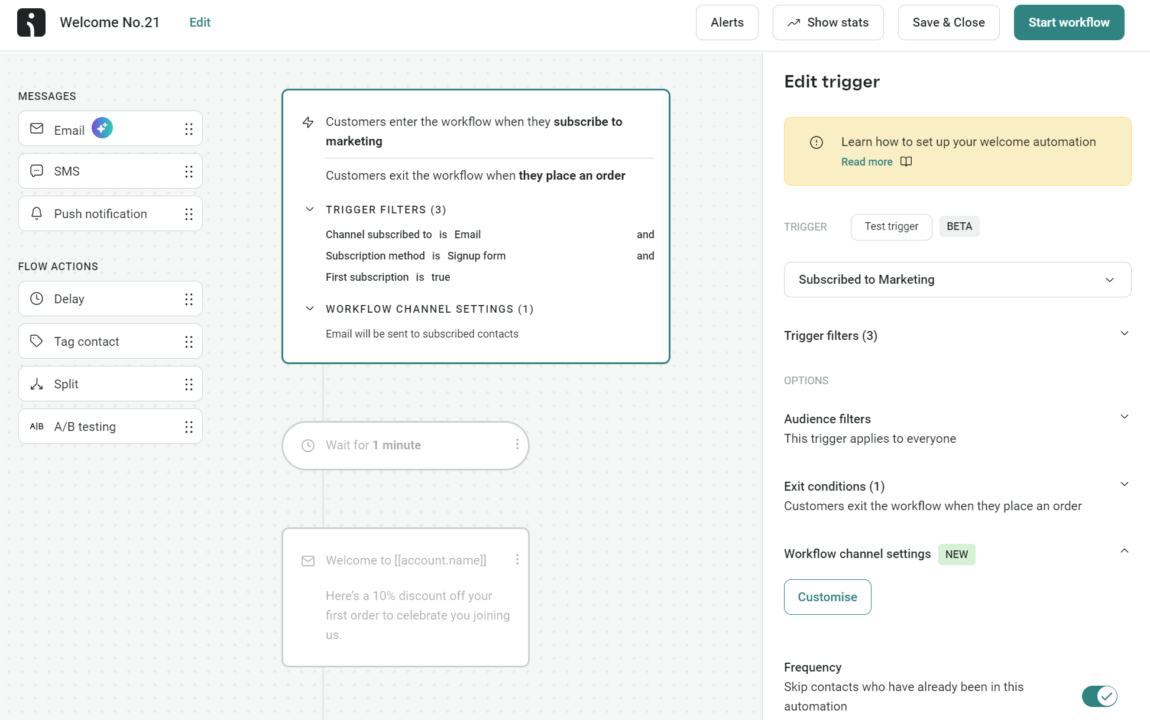1150x720 pixels.
Task: Click the Start workflow button
Action: click(x=1068, y=22)
